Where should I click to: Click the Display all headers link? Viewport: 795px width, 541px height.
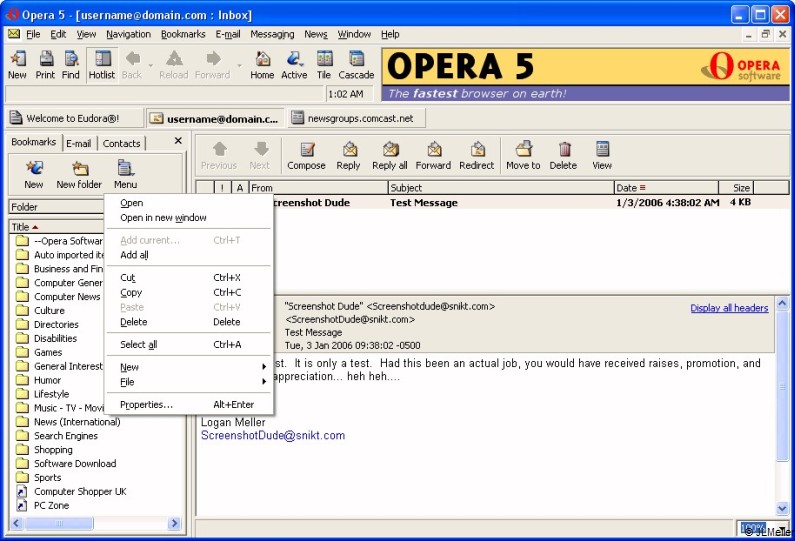(x=729, y=308)
